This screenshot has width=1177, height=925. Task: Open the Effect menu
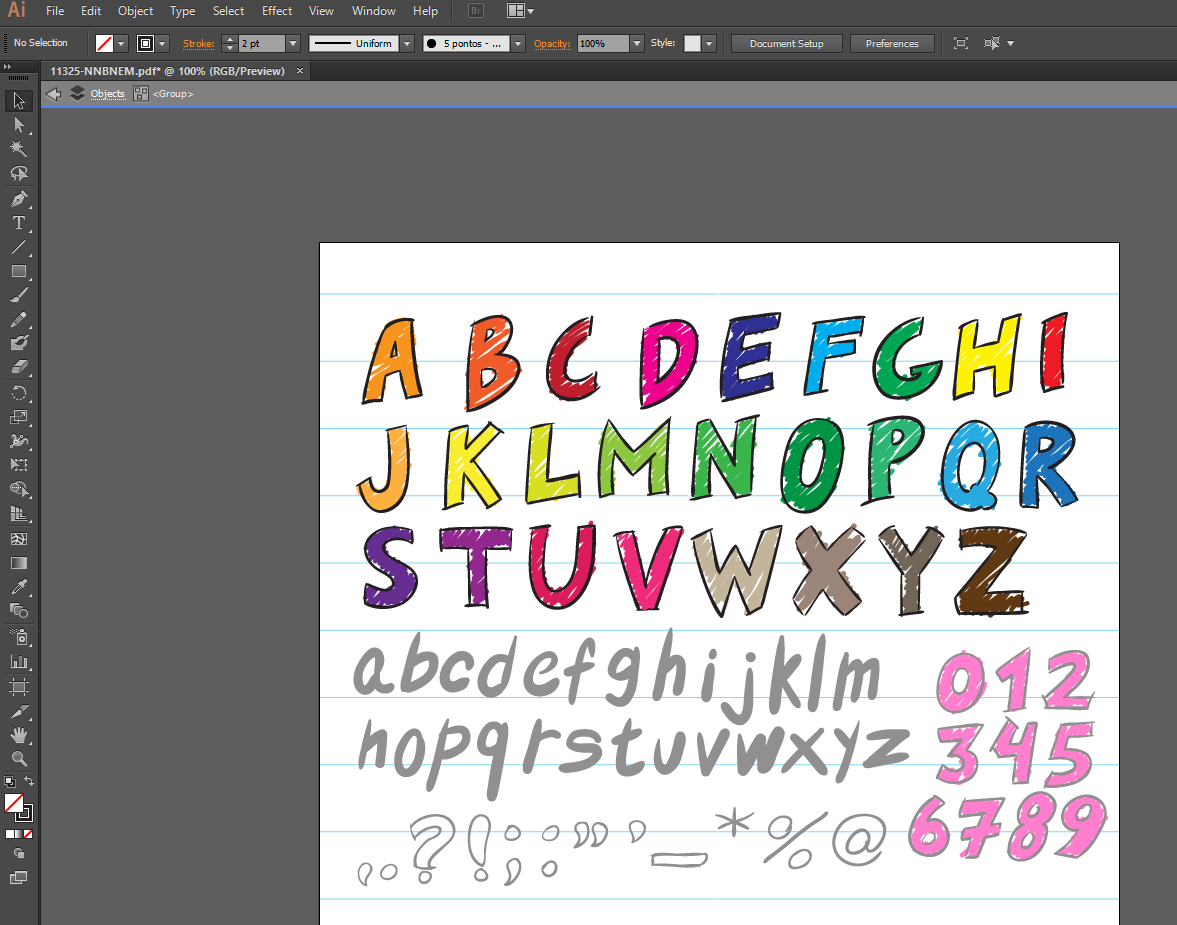click(277, 11)
